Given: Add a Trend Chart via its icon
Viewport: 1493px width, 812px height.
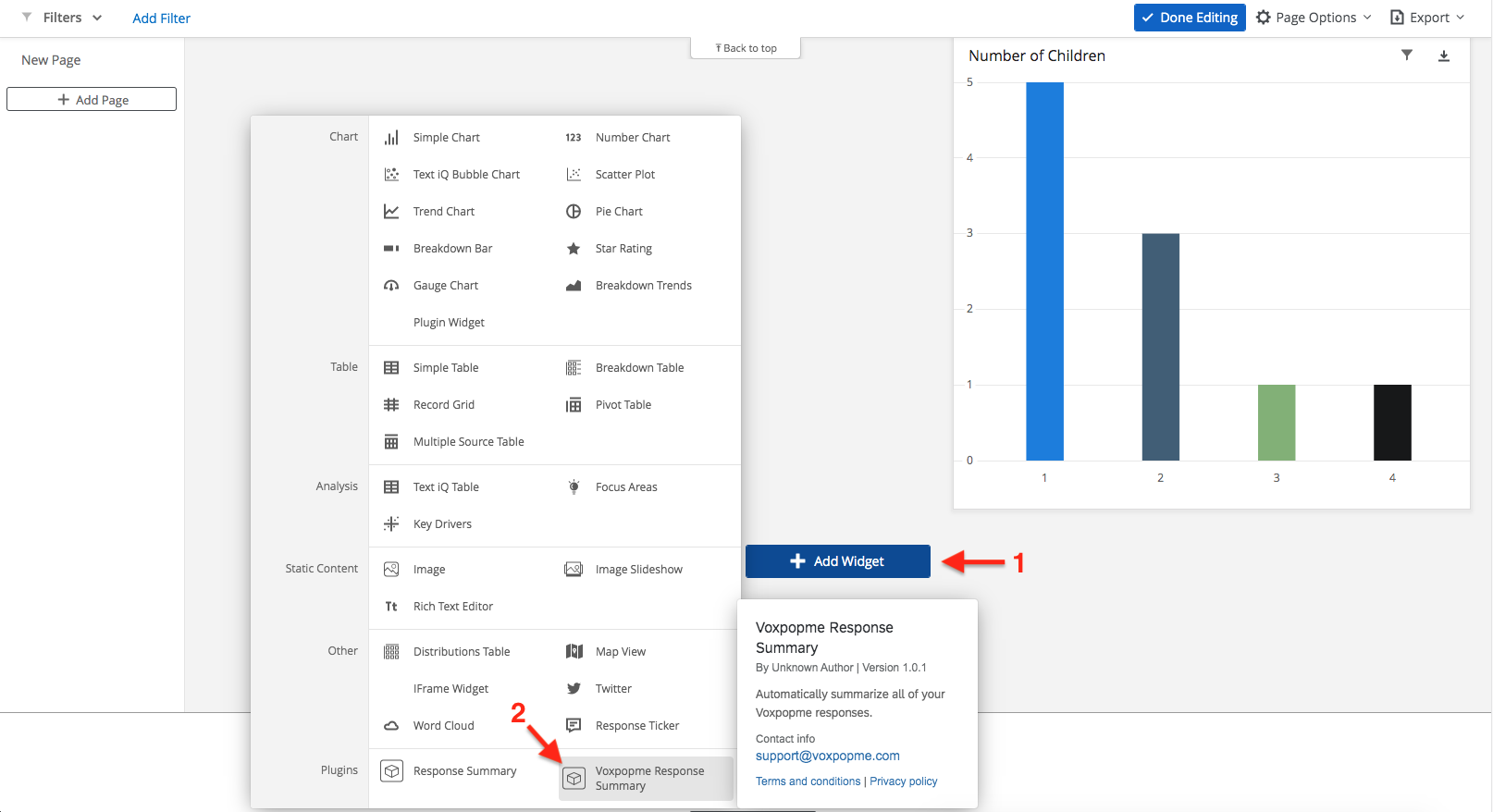Looking at the screenshot, I should click(x=391, y=212).
